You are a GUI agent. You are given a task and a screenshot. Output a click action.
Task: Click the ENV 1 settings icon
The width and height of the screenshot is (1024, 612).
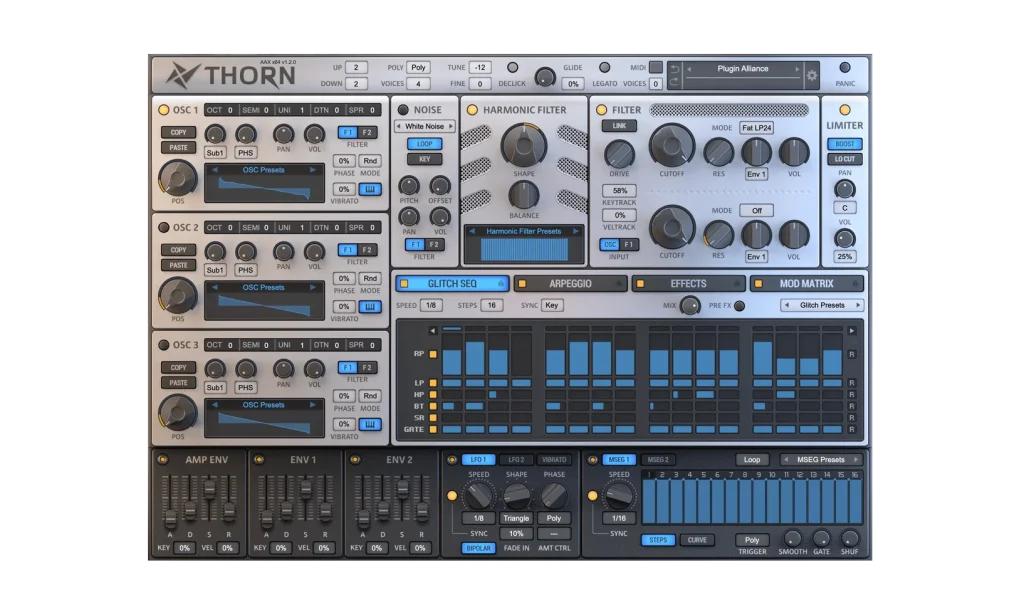(x=259, y=459)
